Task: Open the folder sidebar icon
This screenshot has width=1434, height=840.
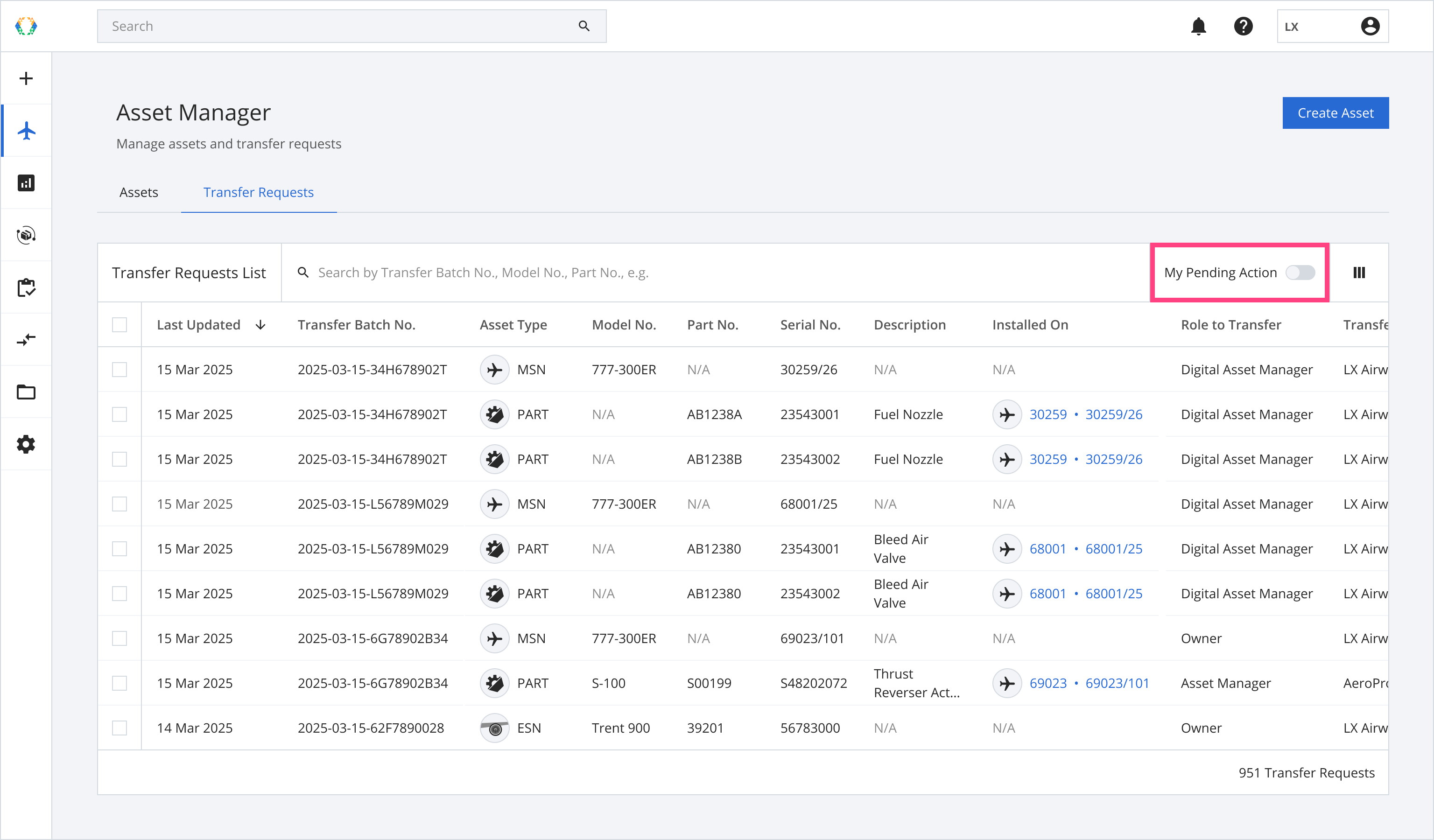Action: tap(26, 392)
